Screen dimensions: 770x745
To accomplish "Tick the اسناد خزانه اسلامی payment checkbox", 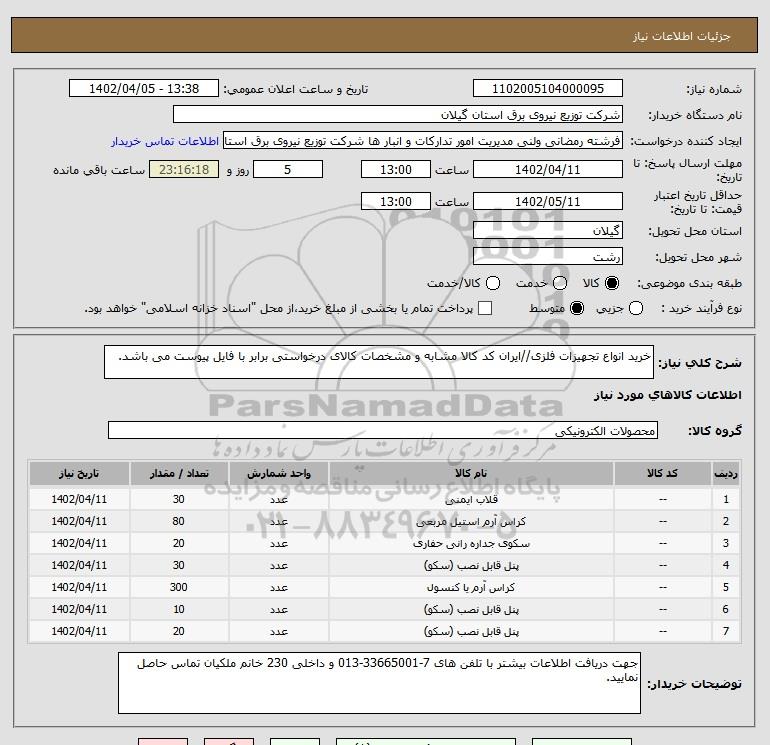I will [485, 308].
